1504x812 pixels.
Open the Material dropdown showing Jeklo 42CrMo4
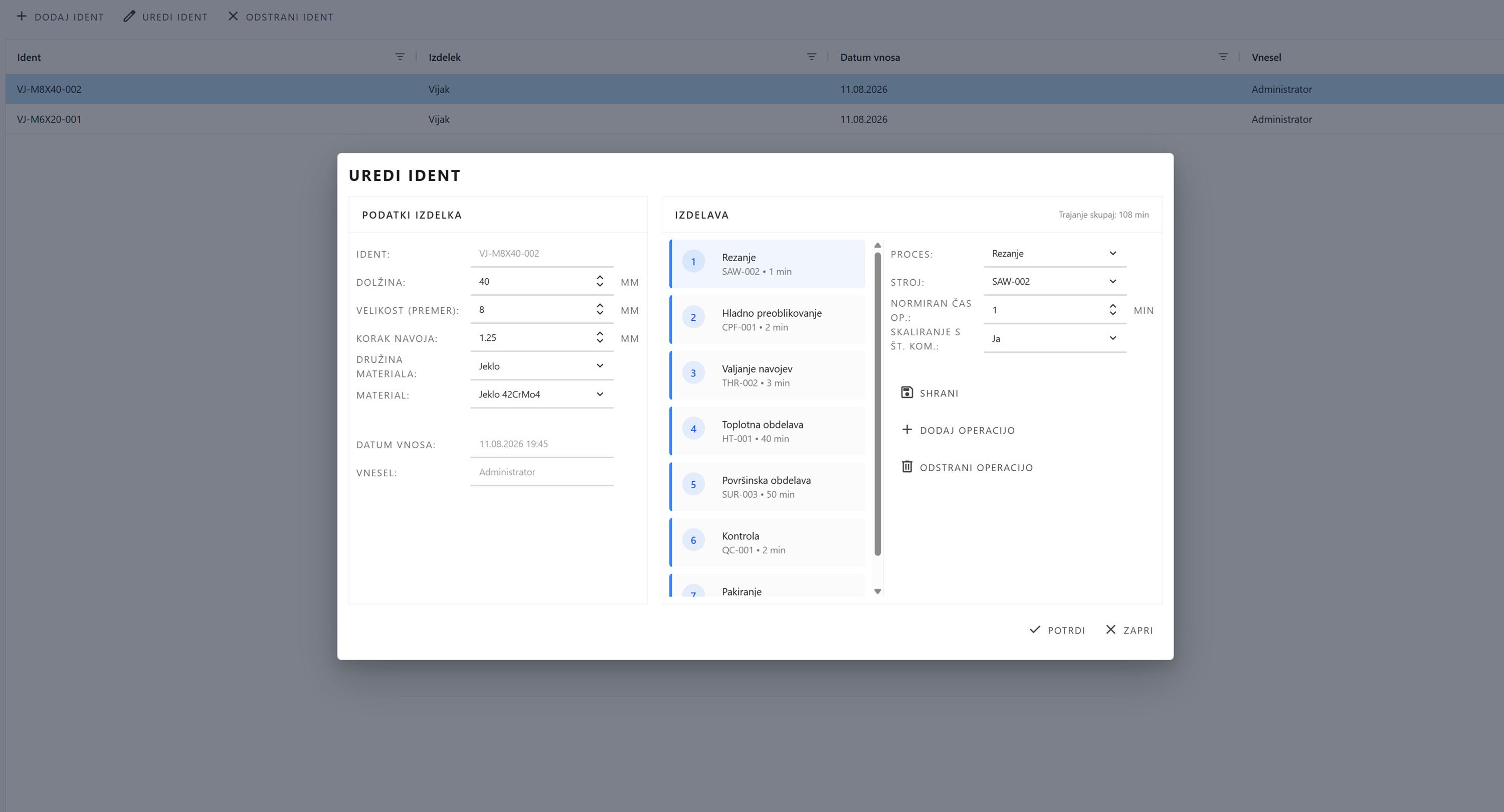[x=542, y=394]
